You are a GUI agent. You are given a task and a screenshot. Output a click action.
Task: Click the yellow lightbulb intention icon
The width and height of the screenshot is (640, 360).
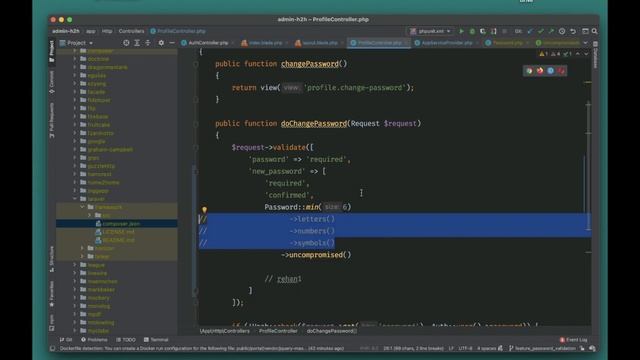(204, 210)
